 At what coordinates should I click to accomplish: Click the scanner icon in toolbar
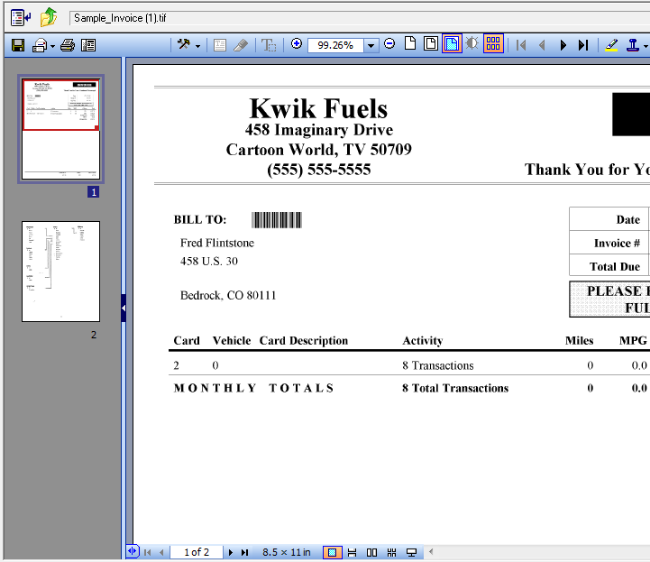tap(39, 45)
